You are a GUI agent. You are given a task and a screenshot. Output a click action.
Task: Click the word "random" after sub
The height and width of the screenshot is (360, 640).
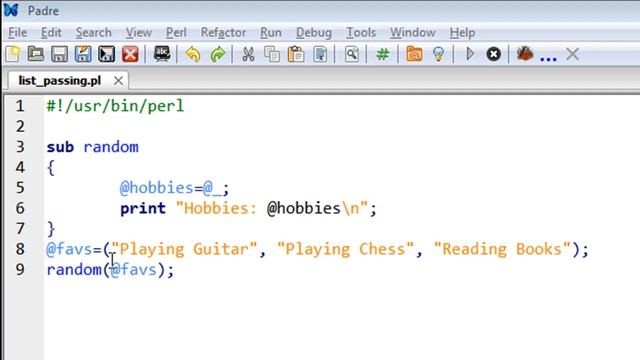(111, 147)
